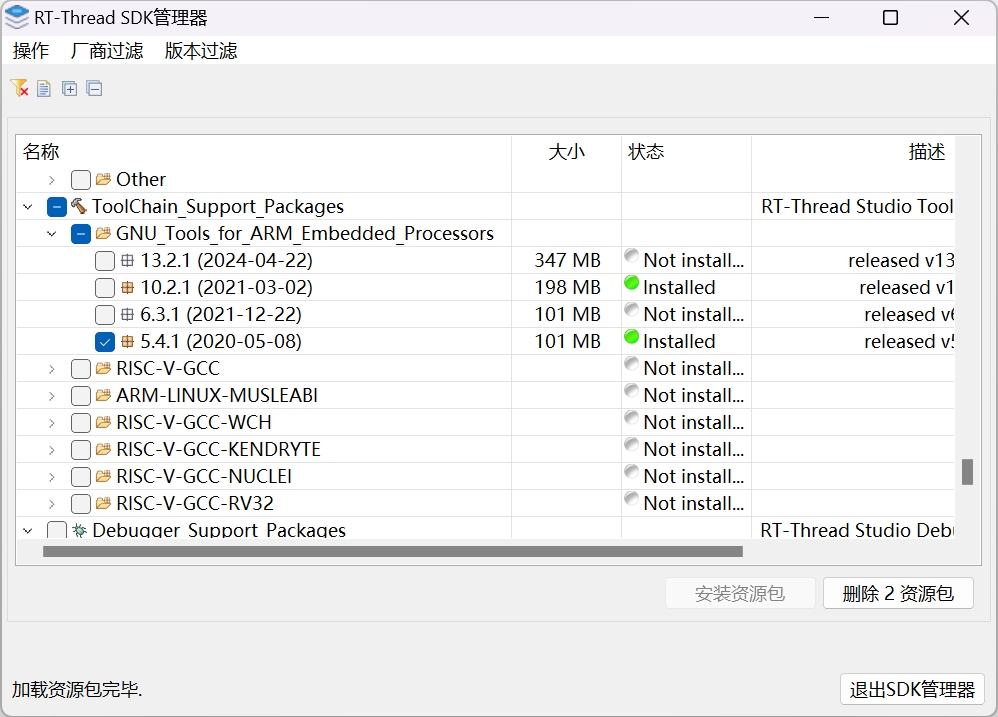Viewport: 998px width, 717px height.
Task: Click the ARM-LINUX-MUSLEABI folder icon
Action: (x=103, y=396)
